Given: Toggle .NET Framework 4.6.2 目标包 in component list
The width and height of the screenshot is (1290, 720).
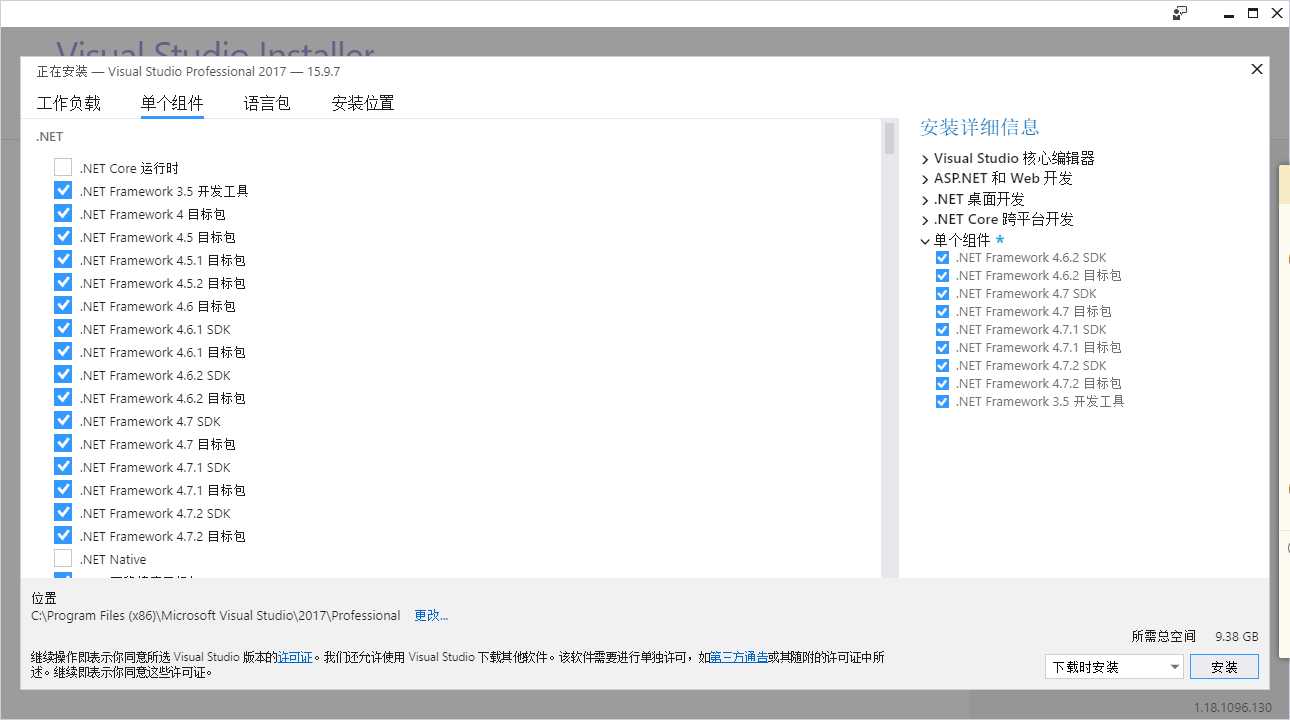Looking at the screenshot, I should tap(63, 397).
